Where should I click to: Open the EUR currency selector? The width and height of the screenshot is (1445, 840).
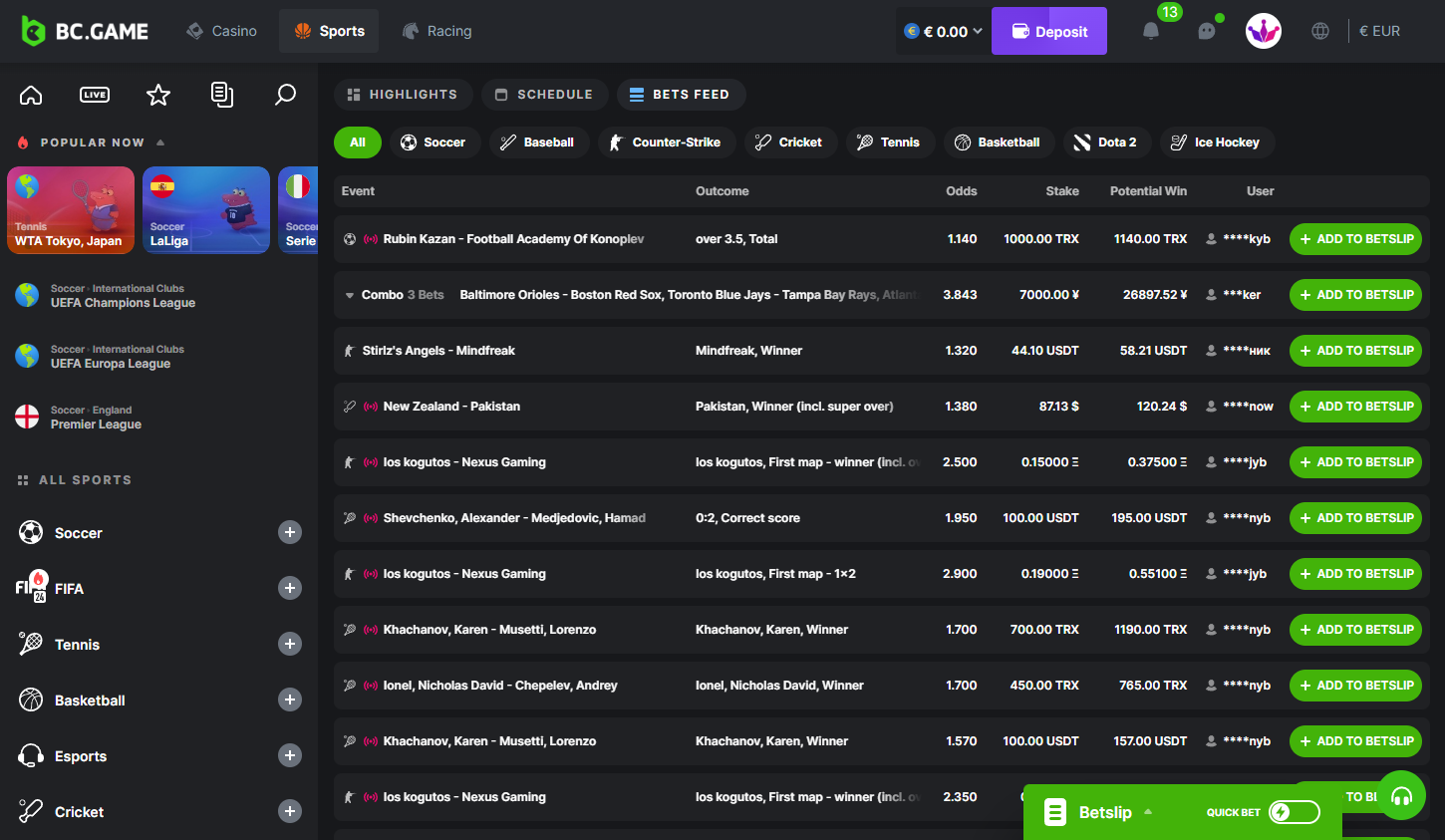[x=1380, y=31]
